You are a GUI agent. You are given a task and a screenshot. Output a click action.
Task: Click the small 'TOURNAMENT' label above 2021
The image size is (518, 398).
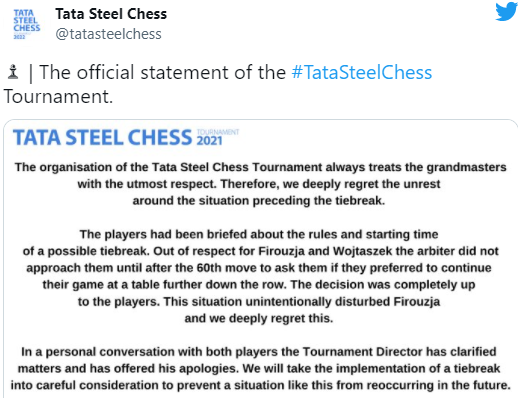pos(218,132)
